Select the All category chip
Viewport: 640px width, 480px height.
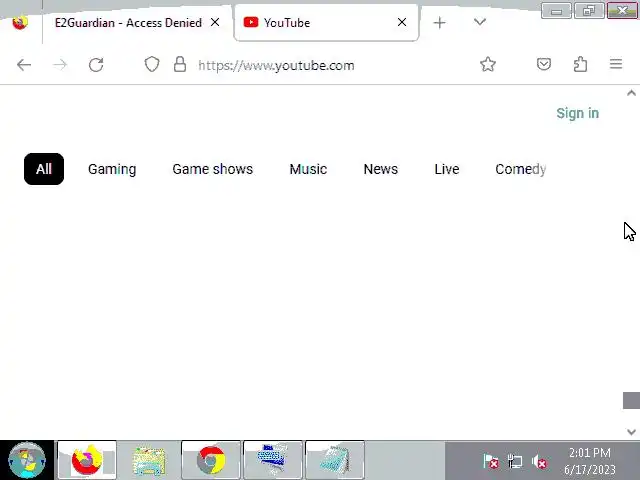[44, 169]
